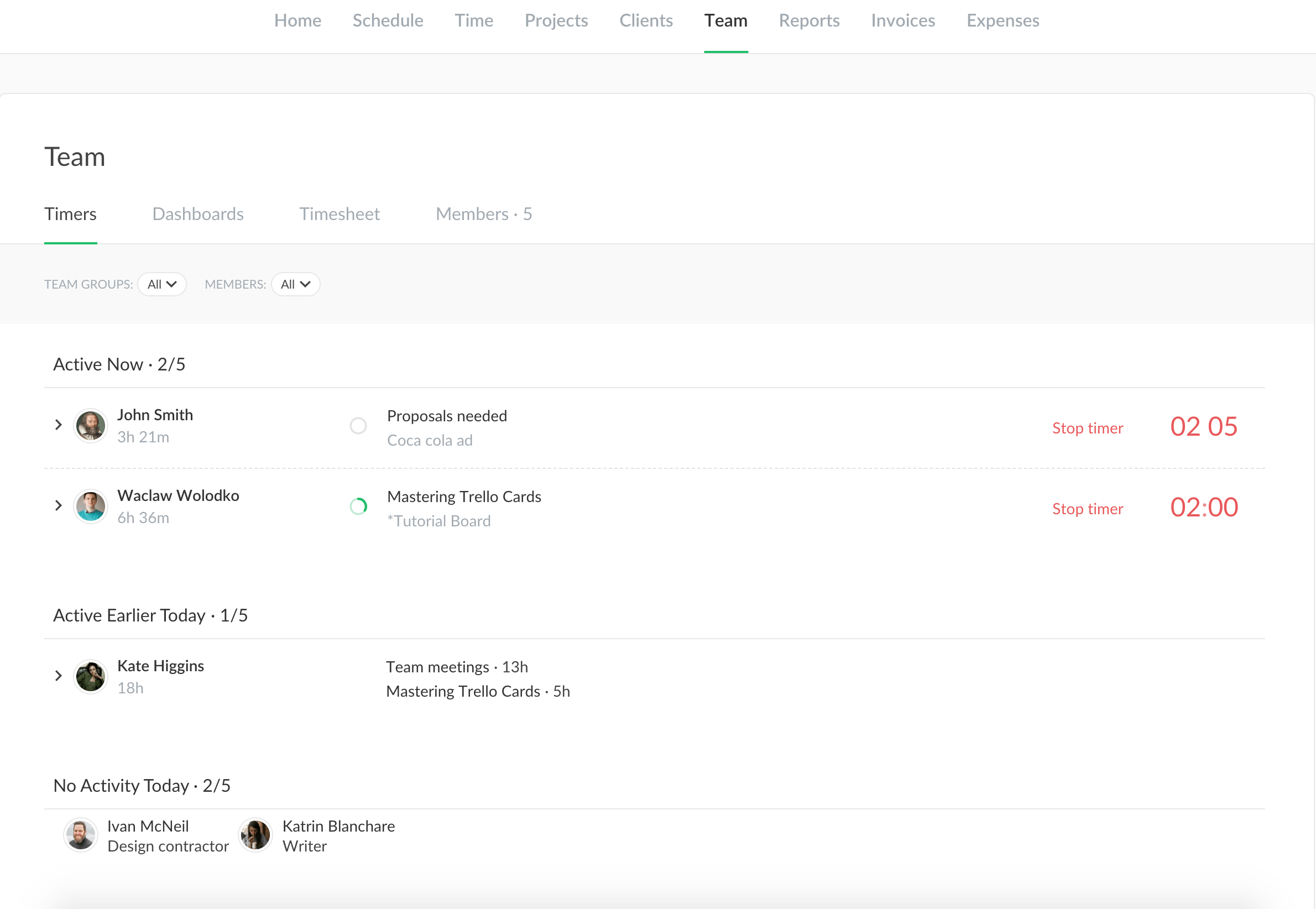Click the Design contractor role label
This screenshot has height=909, width=1316.
click(x=168, y=847)
